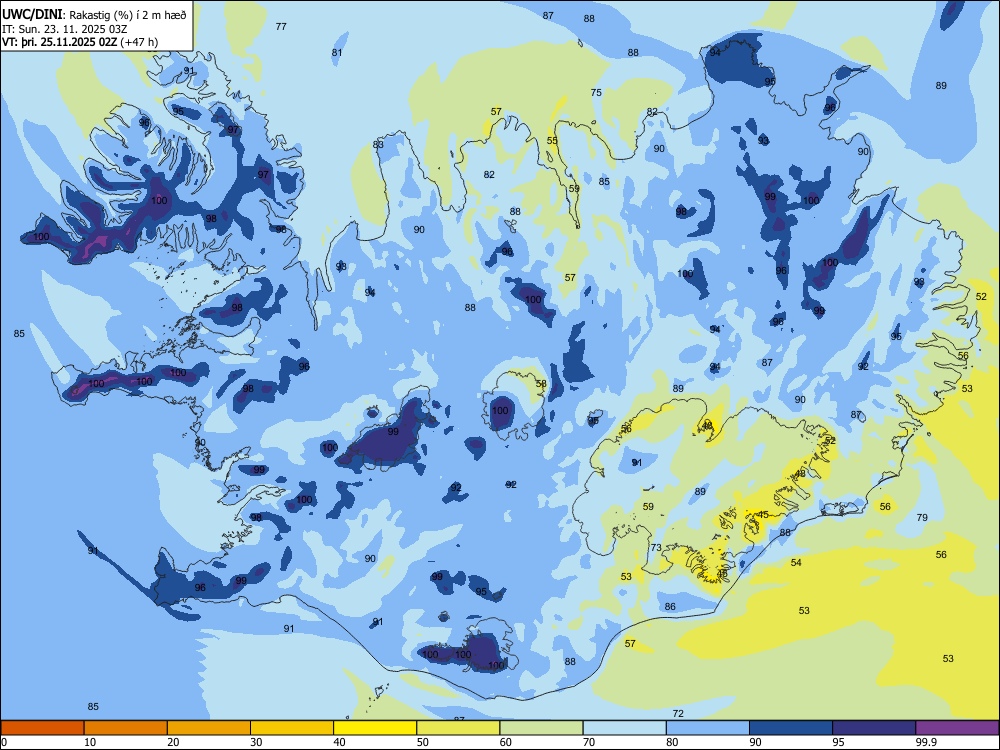Click the humidity value '55' on the map
This screenshot has height=750, width=1000.
(x=552, y=141)
